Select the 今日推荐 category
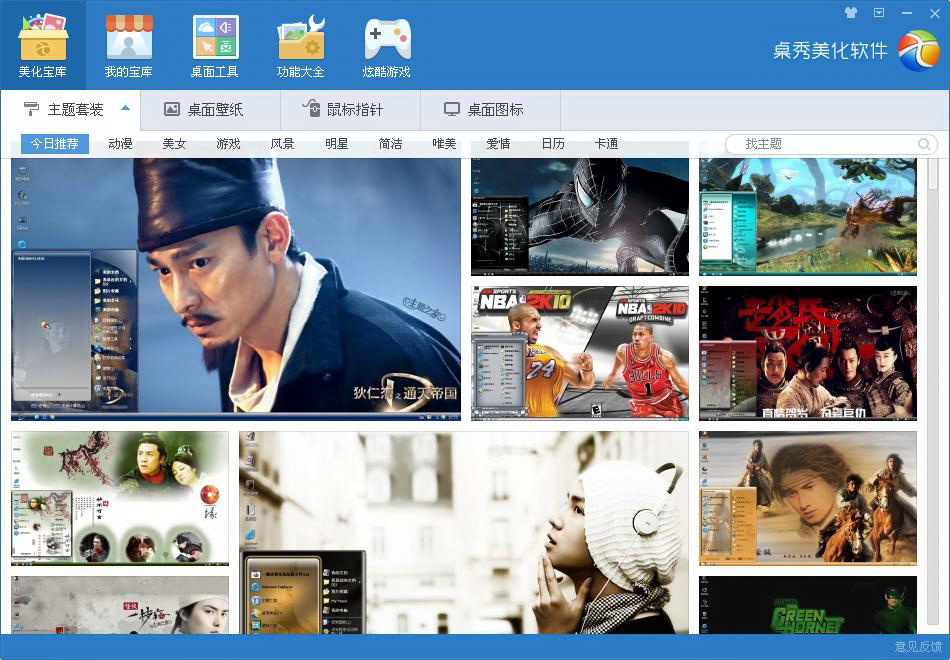950x660 pixels. 55,144
